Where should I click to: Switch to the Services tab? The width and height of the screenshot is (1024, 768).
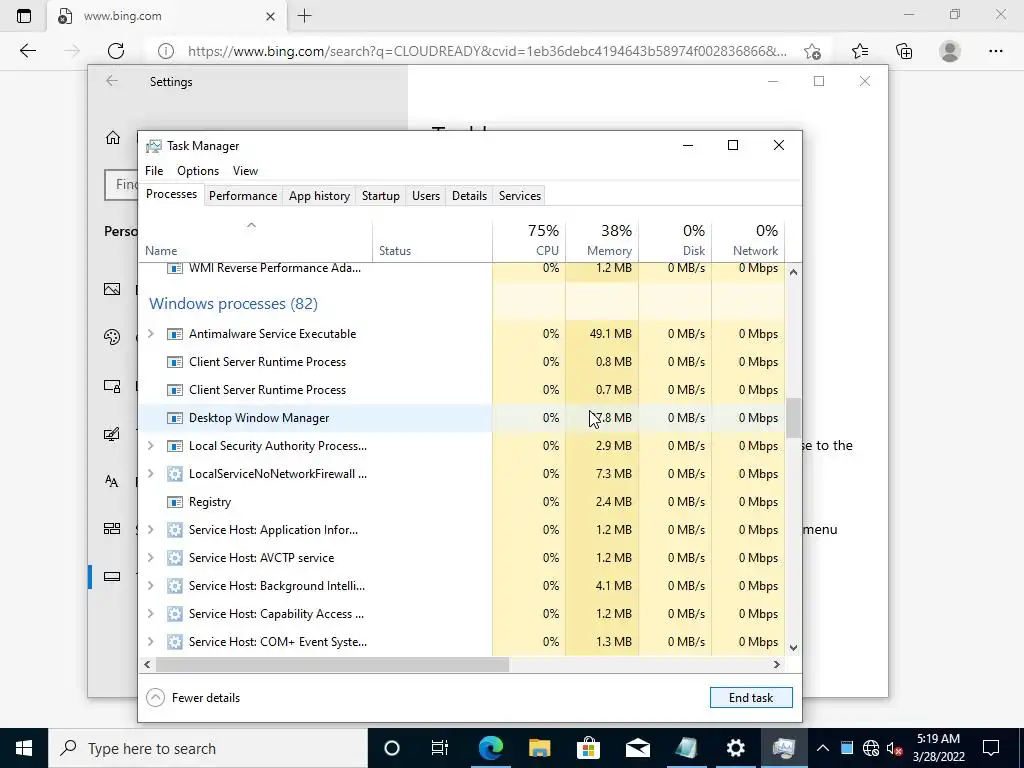coord(520,196)
